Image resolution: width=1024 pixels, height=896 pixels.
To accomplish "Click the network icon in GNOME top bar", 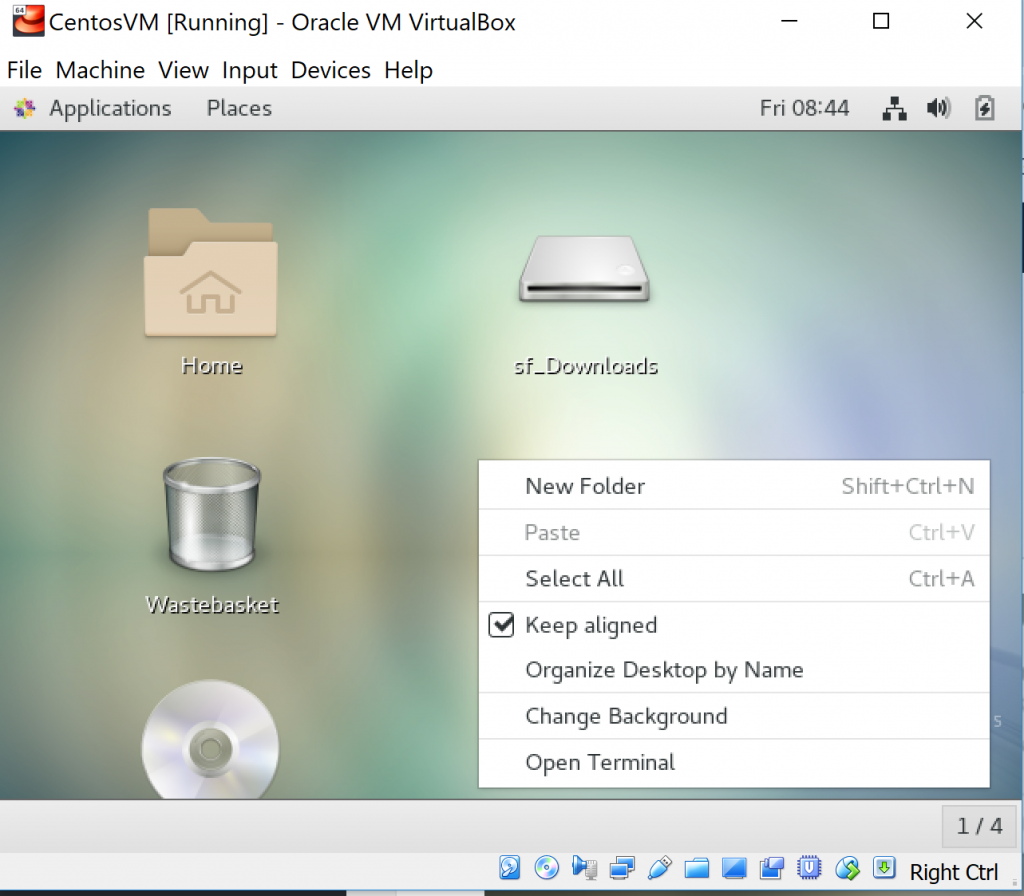I will [x=894, y=108].
